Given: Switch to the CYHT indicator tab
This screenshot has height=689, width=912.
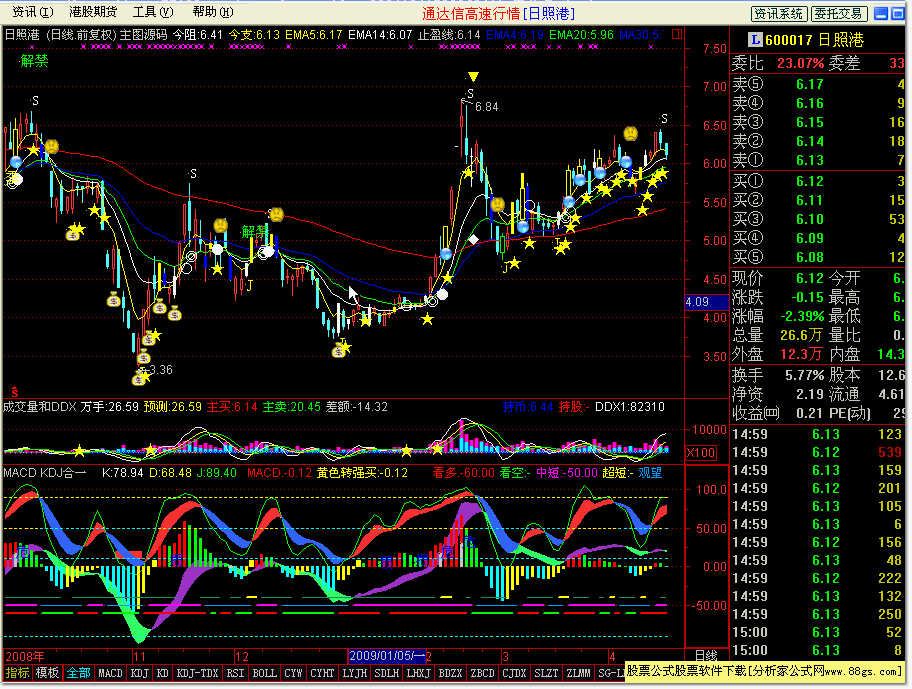Looking at the screenshot, I should coord(322,673).
